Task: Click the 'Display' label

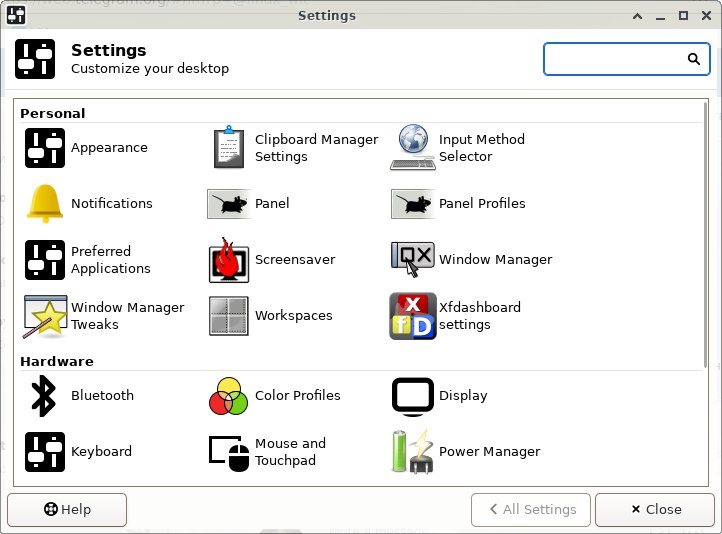Action: [x=463, y=396]
